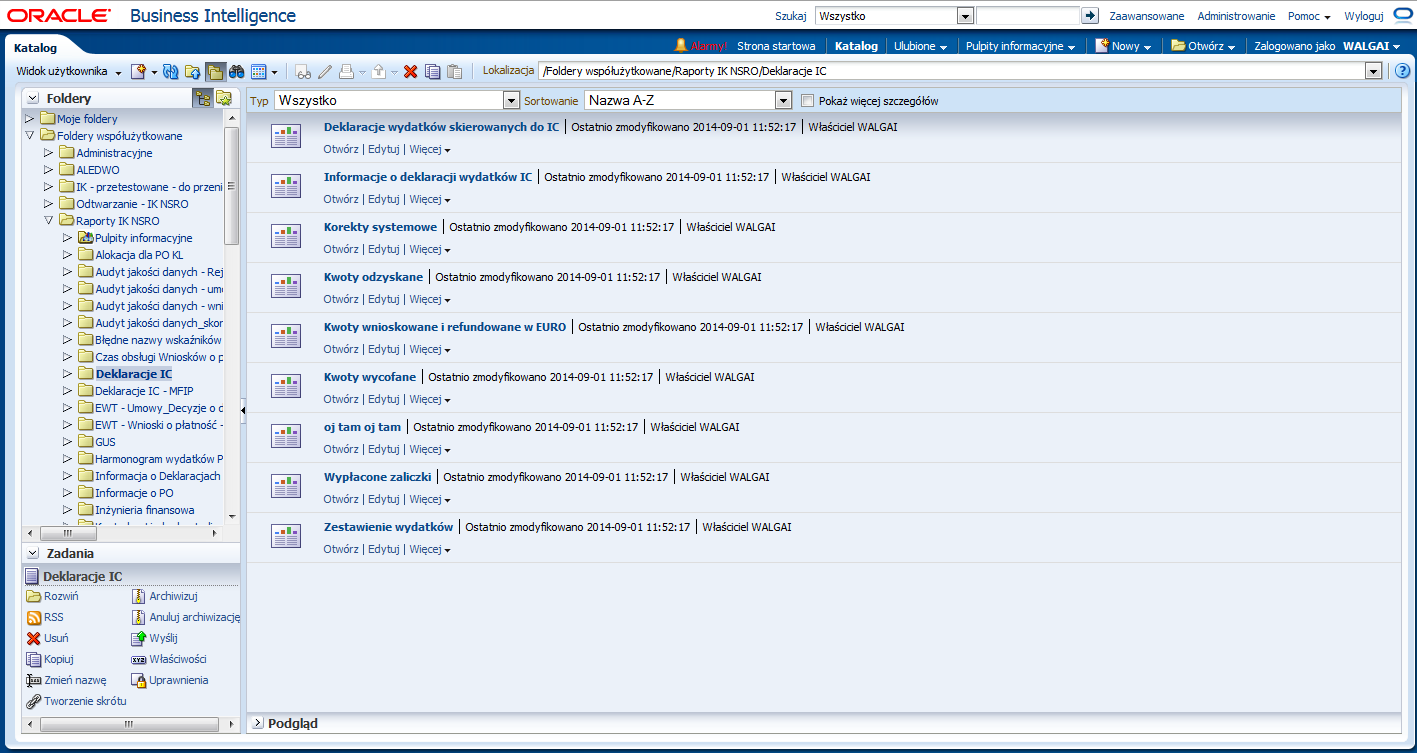Click Usuń delete task in Zadania panel
This screenshot has height=753, width=1417.
click(47, 638)
